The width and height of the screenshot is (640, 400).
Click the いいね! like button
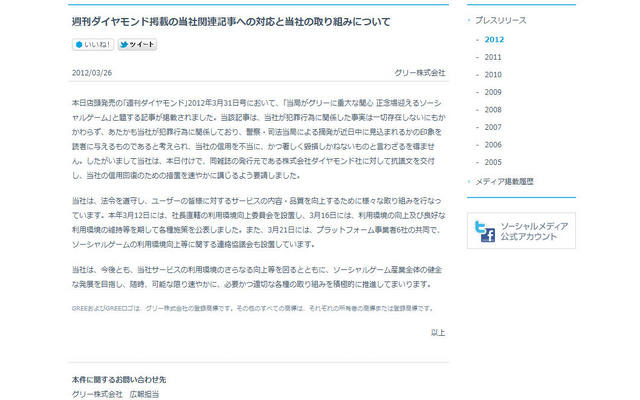coord(93,44)
